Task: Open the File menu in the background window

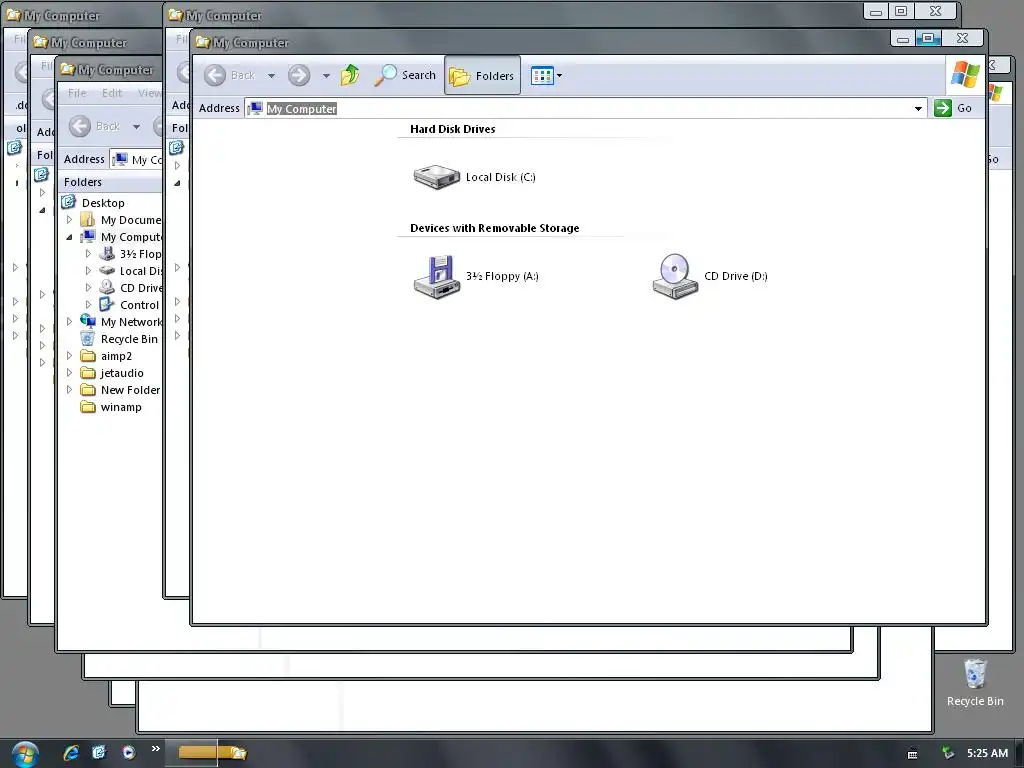Action: click(x=77, y=93)
